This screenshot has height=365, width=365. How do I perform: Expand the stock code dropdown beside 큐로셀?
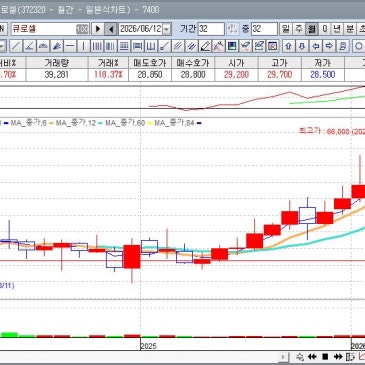82,29
